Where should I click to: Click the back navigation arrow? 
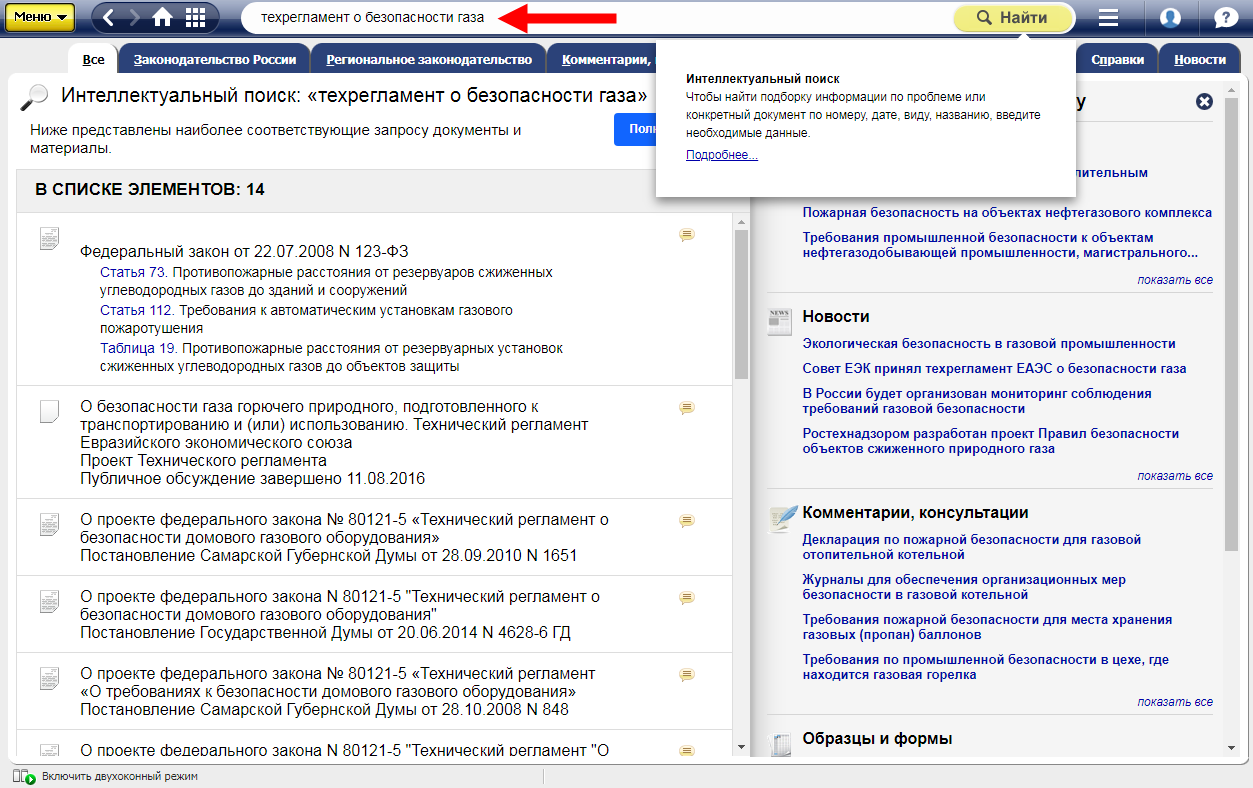[109, 18]
